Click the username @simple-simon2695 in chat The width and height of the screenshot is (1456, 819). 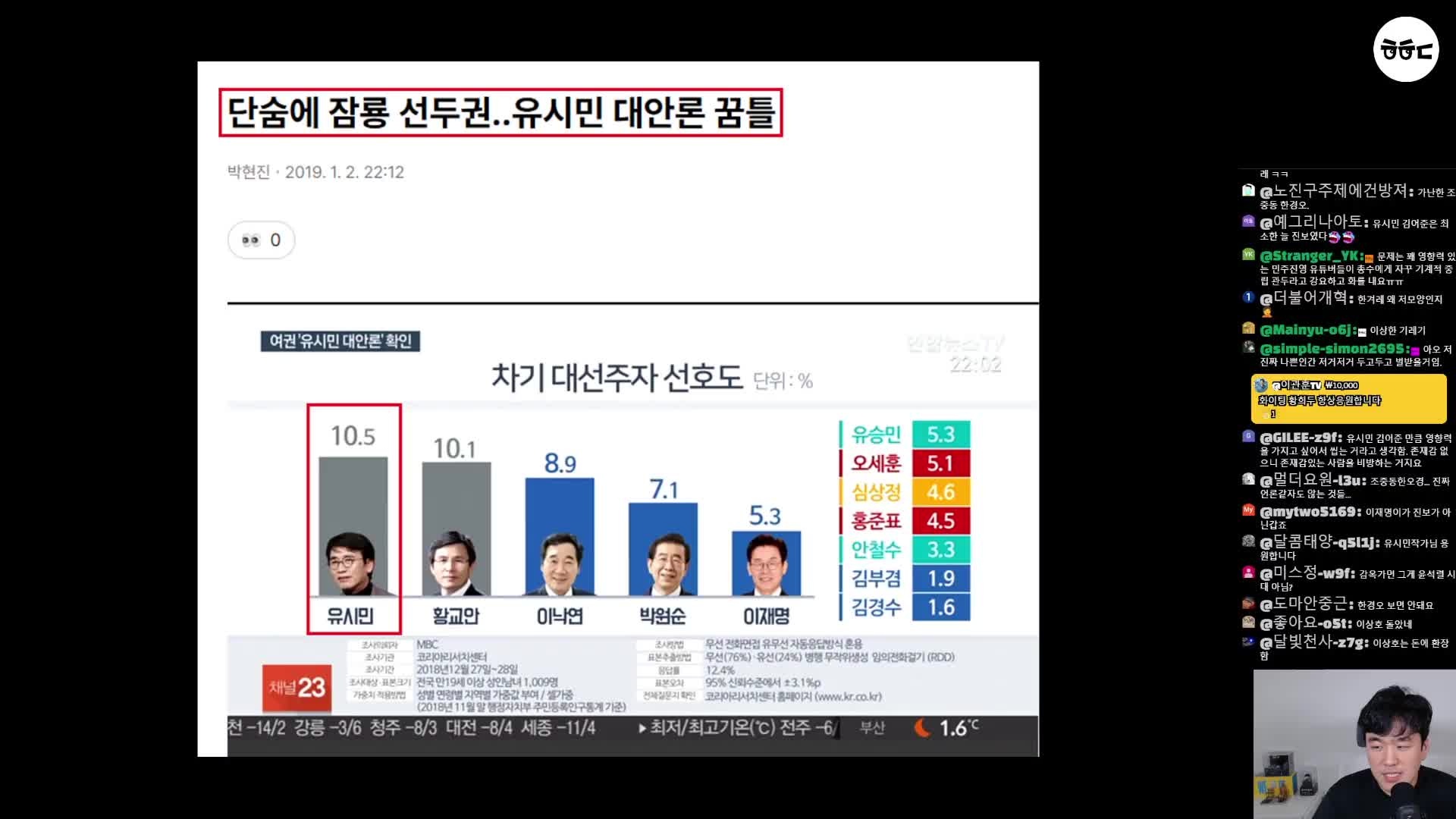1334,349
